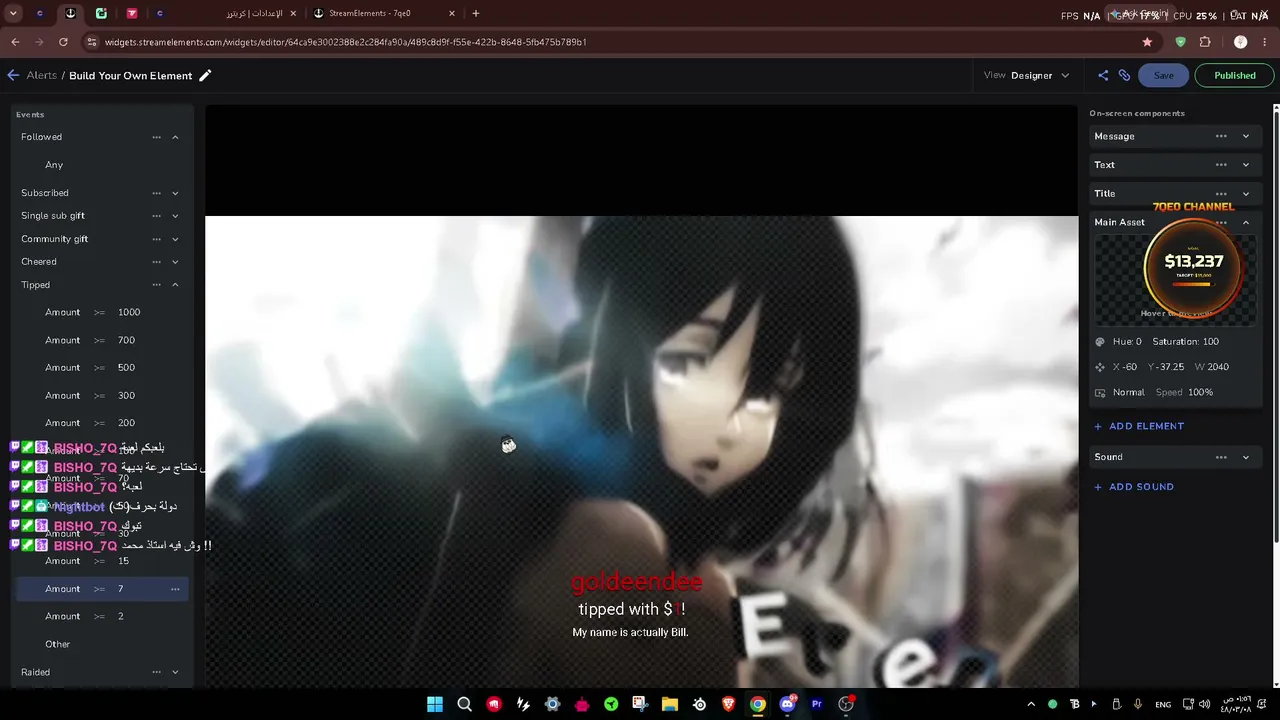Collapse the Followed event section
Viewport: 1280px width, 720px height.
[175, 137]
